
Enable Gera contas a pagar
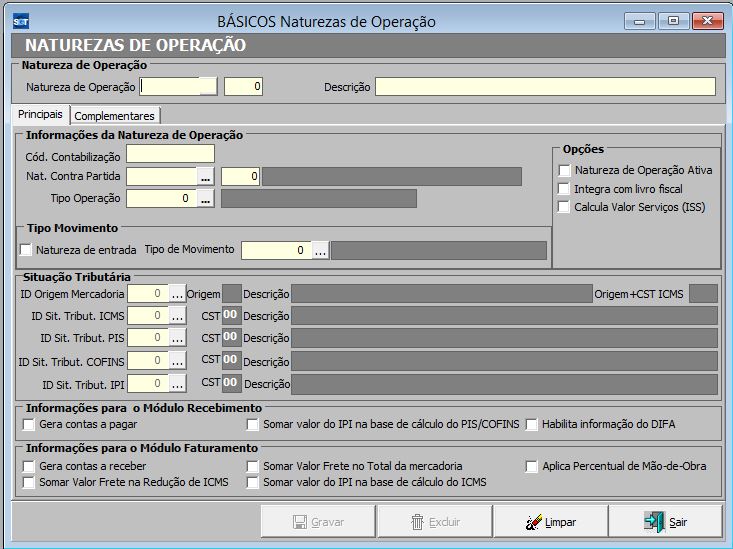29,424
